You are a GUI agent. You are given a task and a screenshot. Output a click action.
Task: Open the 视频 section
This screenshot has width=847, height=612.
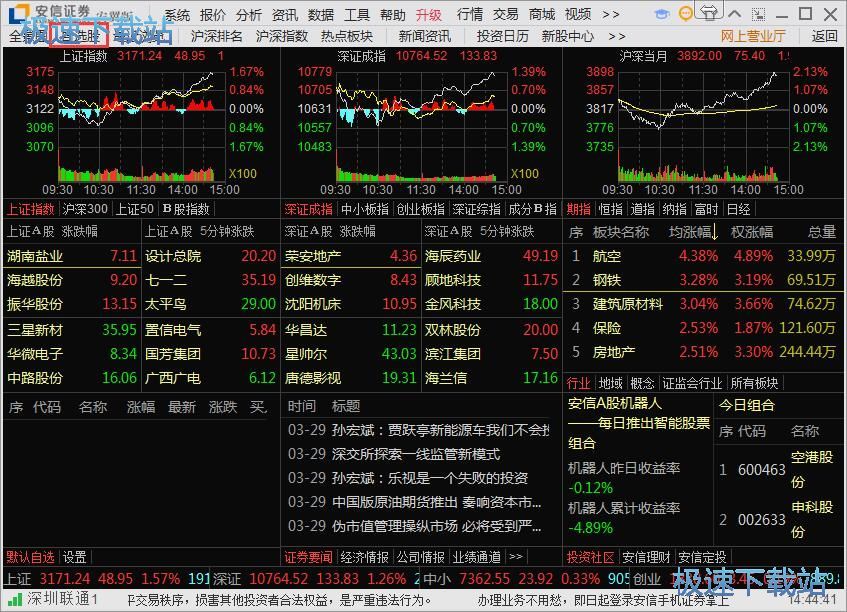point(578,15)
